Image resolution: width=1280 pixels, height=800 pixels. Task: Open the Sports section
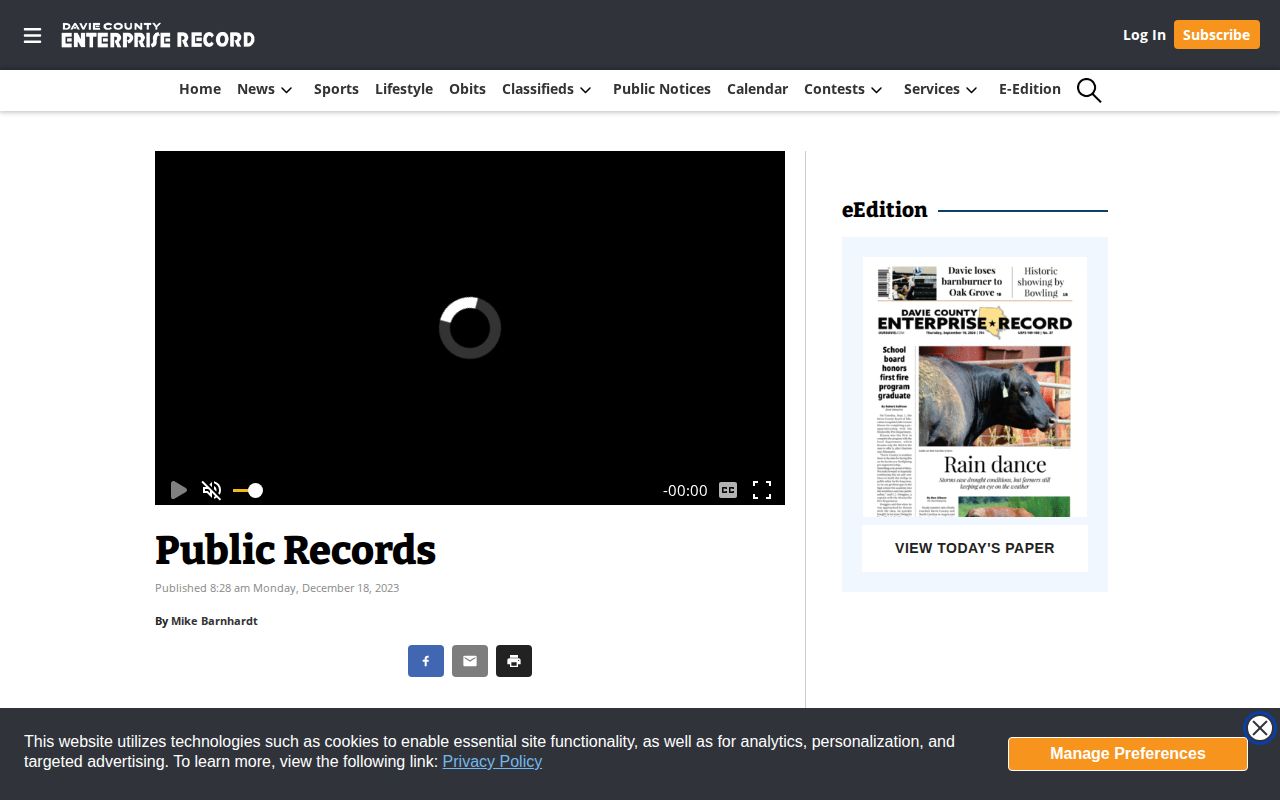(x=336, y=89)
